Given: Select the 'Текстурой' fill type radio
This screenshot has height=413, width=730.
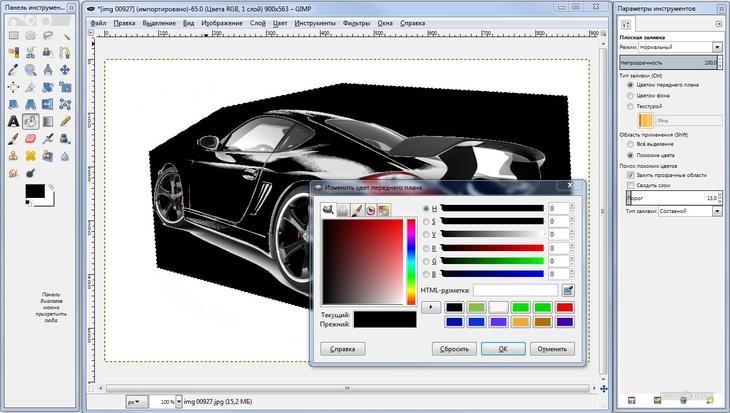Looking at the screenshot, I should [x=630, y=106].
